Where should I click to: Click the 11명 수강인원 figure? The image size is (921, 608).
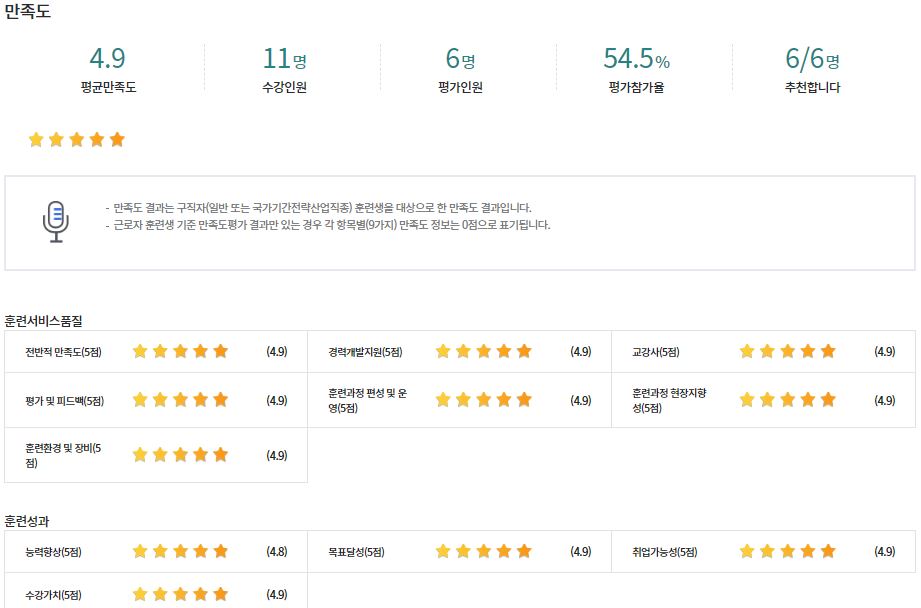coord(284,58)
